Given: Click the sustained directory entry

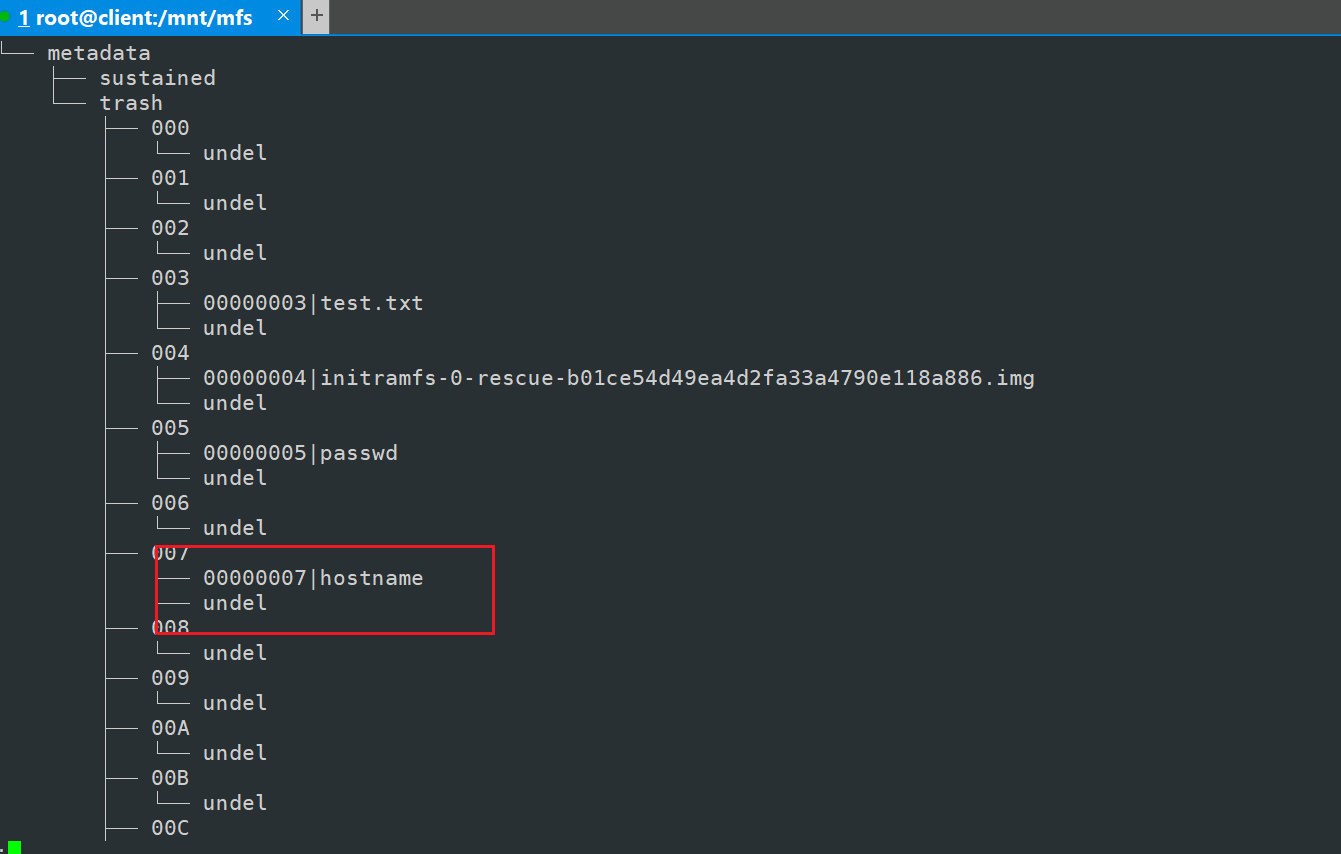Looking at the screenshot, I should tap(157, 78).
